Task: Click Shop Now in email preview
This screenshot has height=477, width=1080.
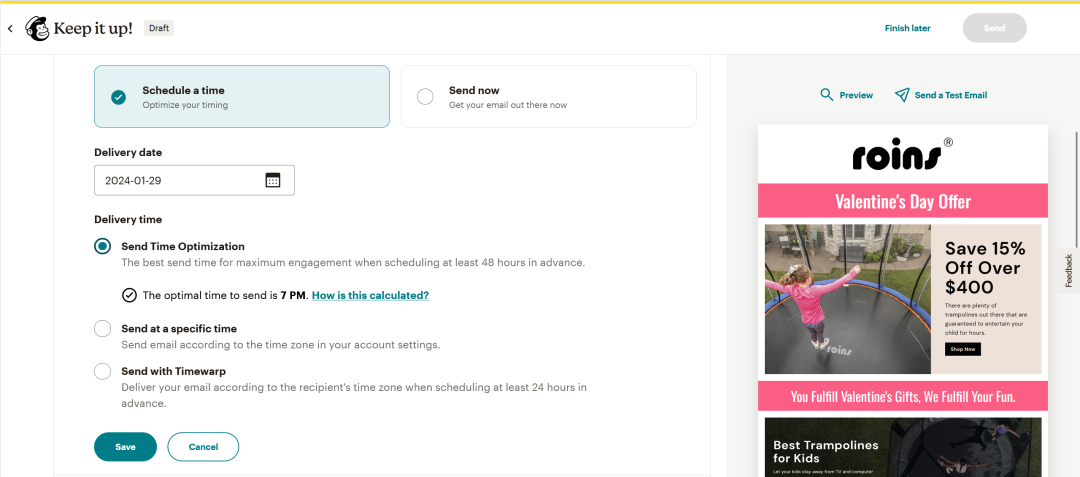Action: (x=962, y=349)
